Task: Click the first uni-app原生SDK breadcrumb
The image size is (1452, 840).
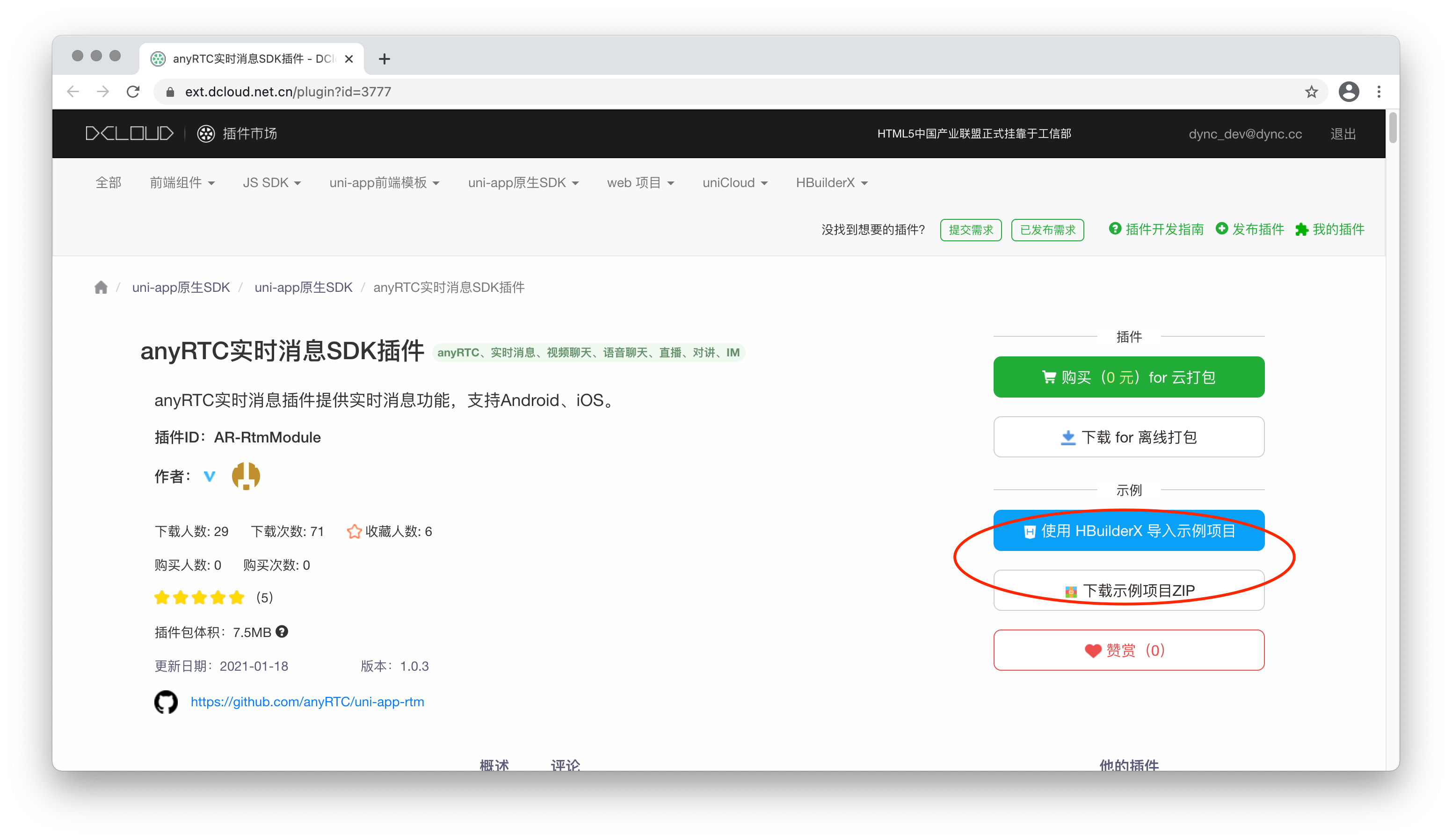Action: click(x=181, y=287)
